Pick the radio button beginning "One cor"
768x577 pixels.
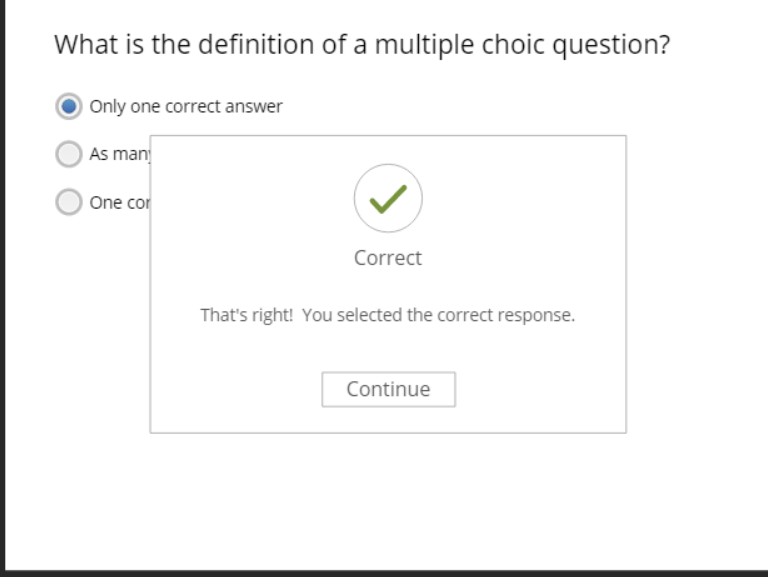pos(69,202)
